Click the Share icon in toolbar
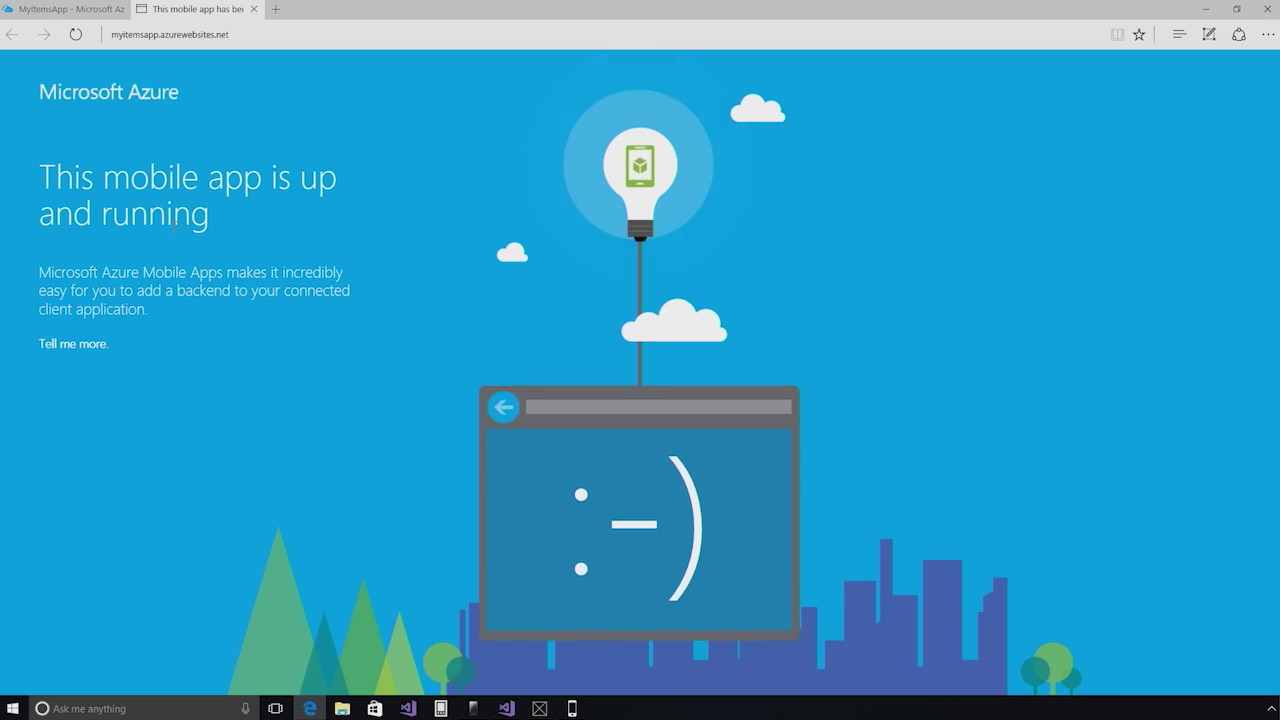Image resolution: width=1280 pixels, height=720 pixels. pos(1239,34)
